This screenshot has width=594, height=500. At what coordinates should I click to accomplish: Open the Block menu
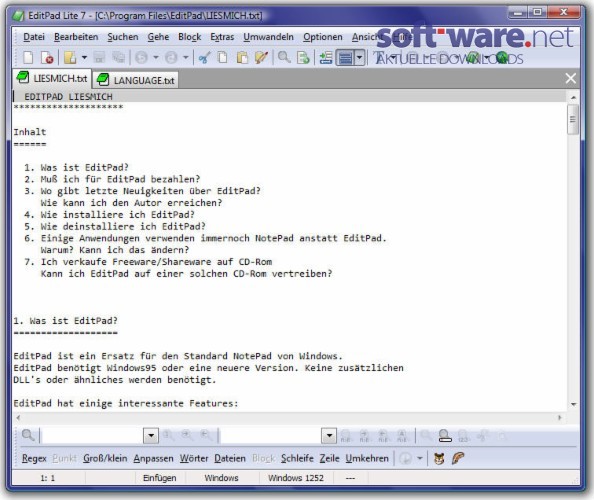pyautogui.click(x=189, y=37)
